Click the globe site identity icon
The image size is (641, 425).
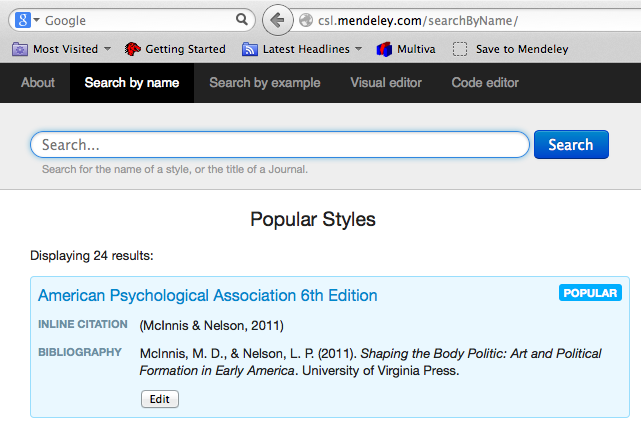pyautogui.click(x=307, y=20)
